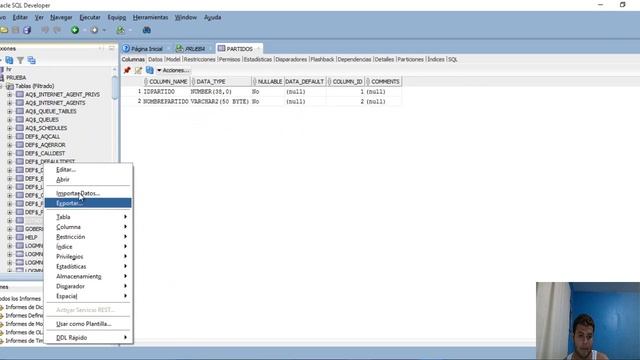This screenshot has height=360, width=640.
Task: Select the hr connection in tree
Action: 9,69
